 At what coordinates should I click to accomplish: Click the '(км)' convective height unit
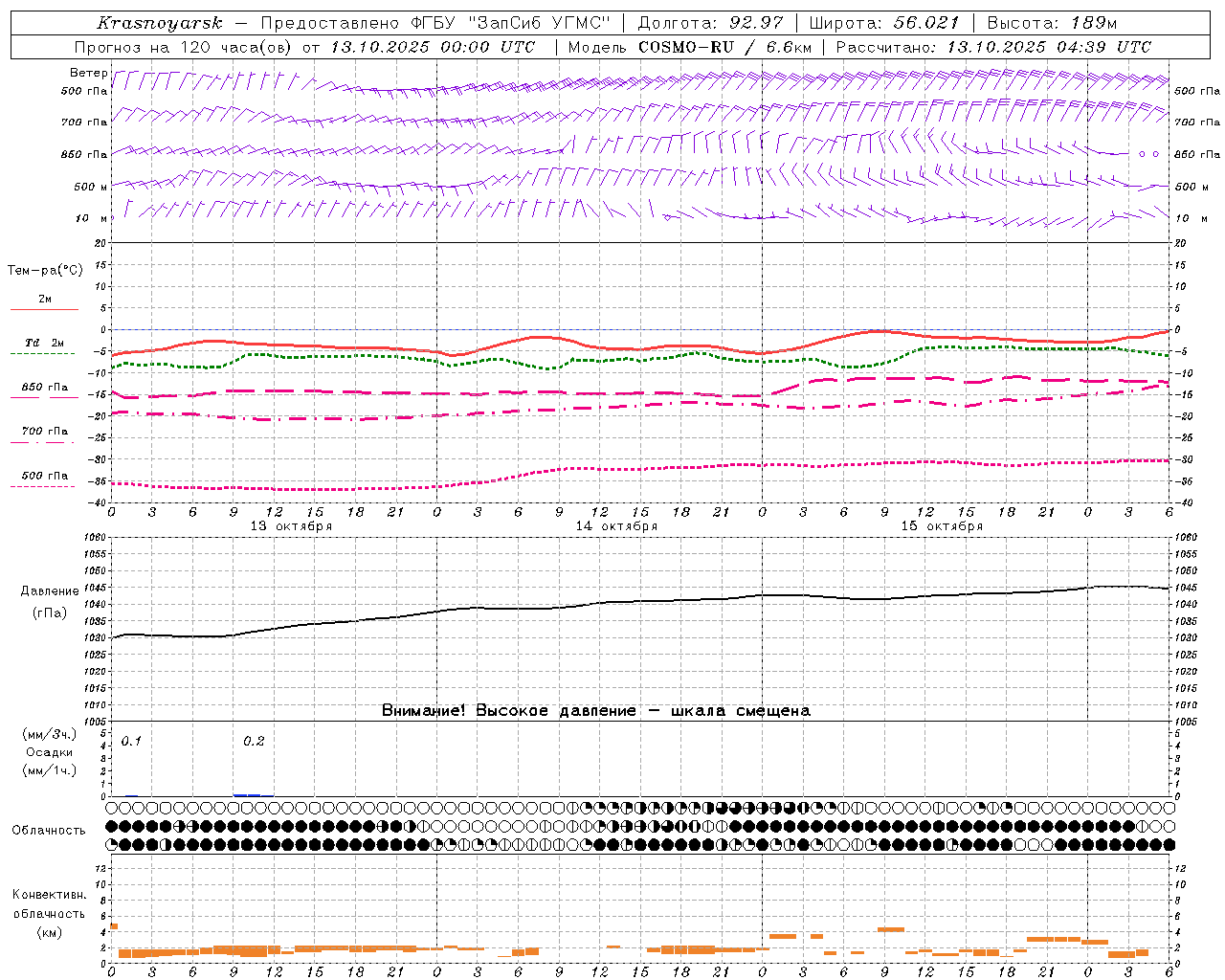coord(49,933)
